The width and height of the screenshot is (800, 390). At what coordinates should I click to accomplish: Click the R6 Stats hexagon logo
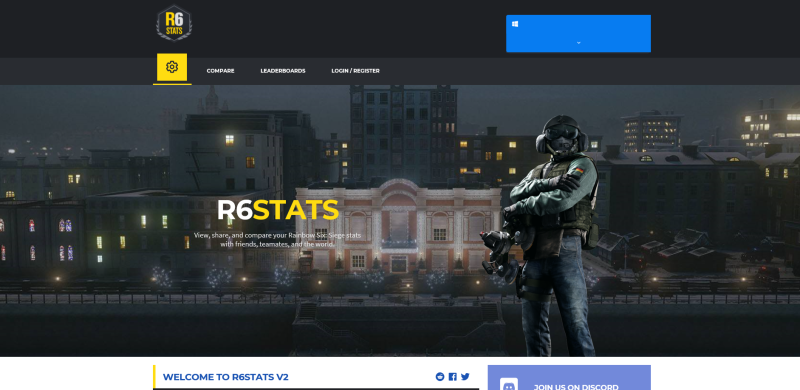pos(174,23)
